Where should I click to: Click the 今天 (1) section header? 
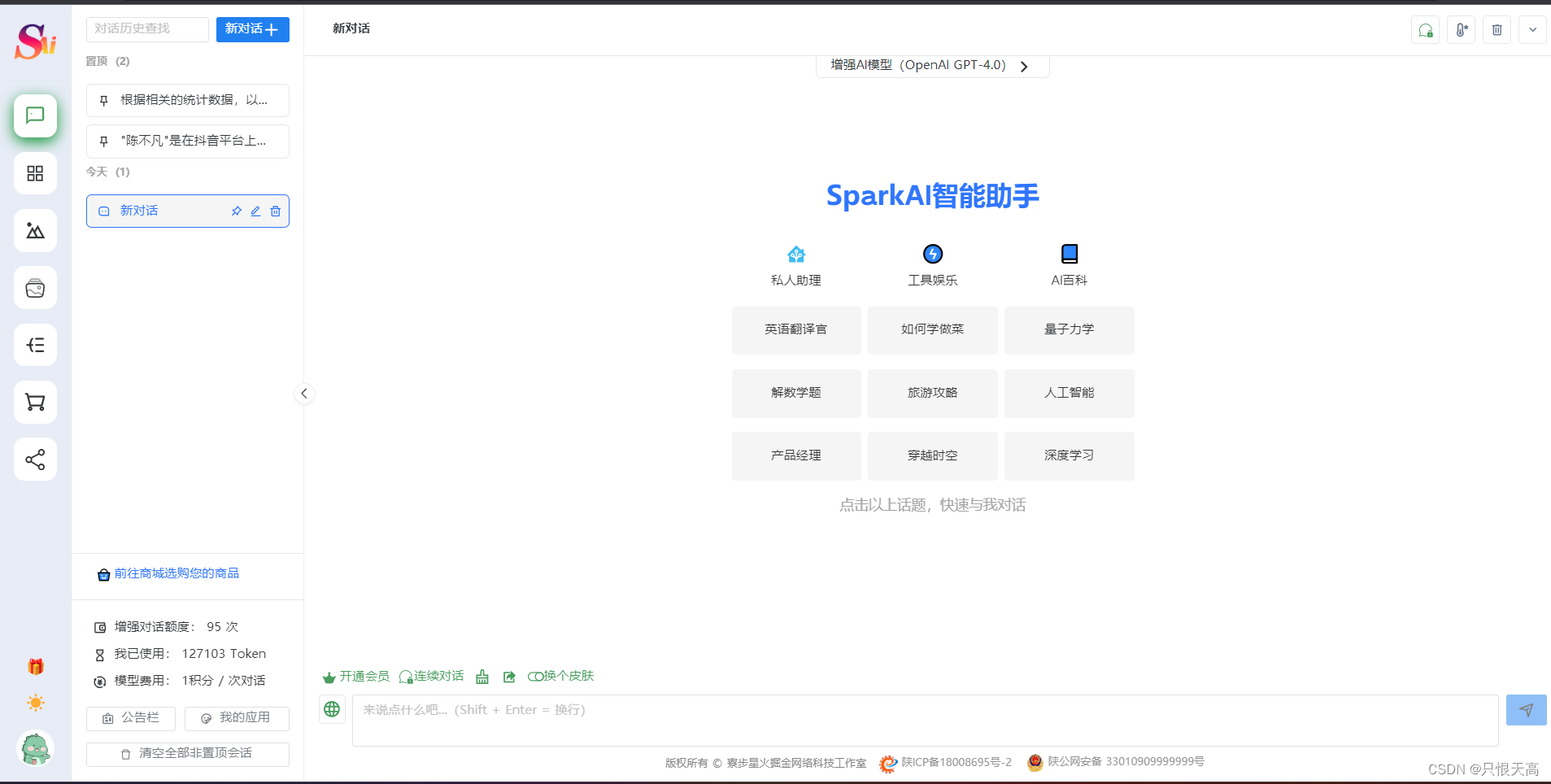click(108, 172)
